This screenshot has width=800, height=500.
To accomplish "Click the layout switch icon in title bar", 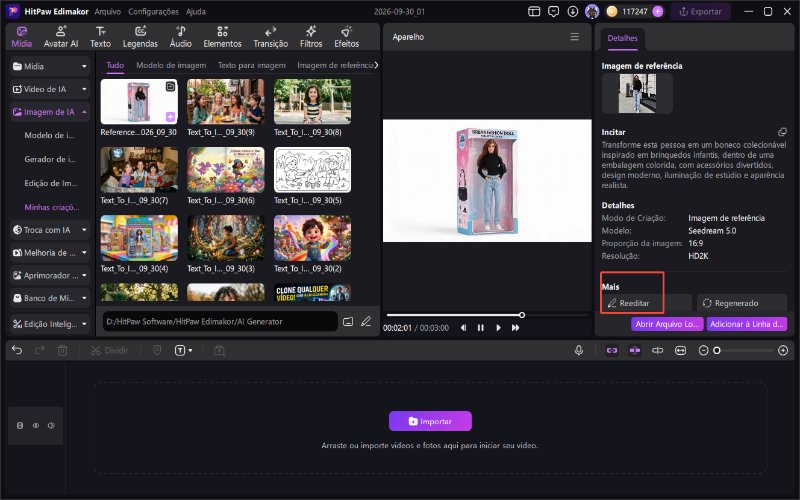I will point(534,11).
